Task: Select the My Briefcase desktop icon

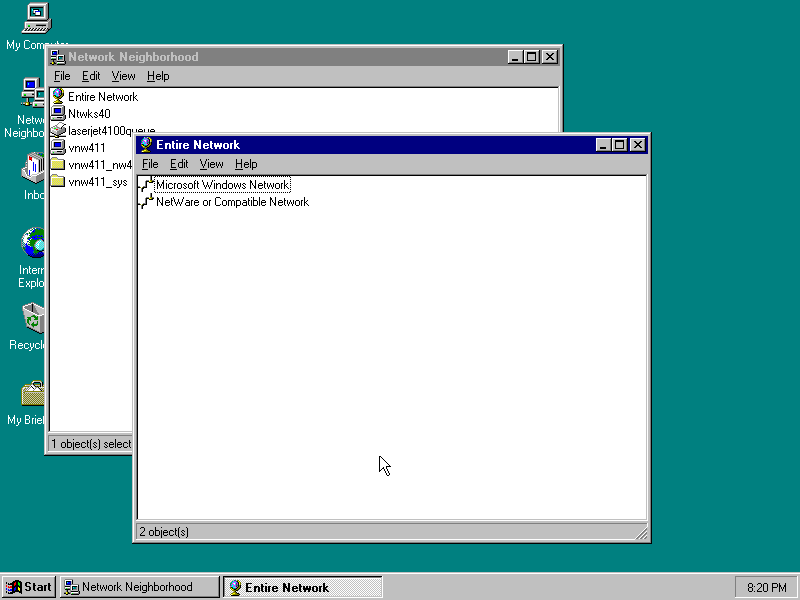Action: (x=33, y=393)
